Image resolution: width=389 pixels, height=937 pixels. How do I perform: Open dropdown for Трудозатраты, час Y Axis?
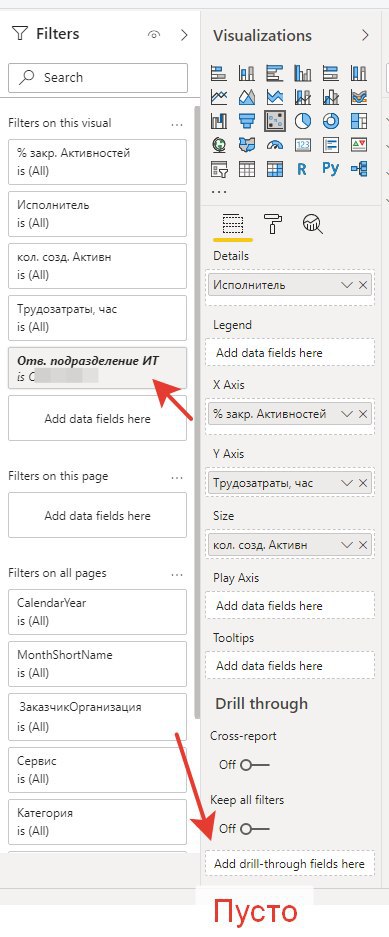(347, 483)
